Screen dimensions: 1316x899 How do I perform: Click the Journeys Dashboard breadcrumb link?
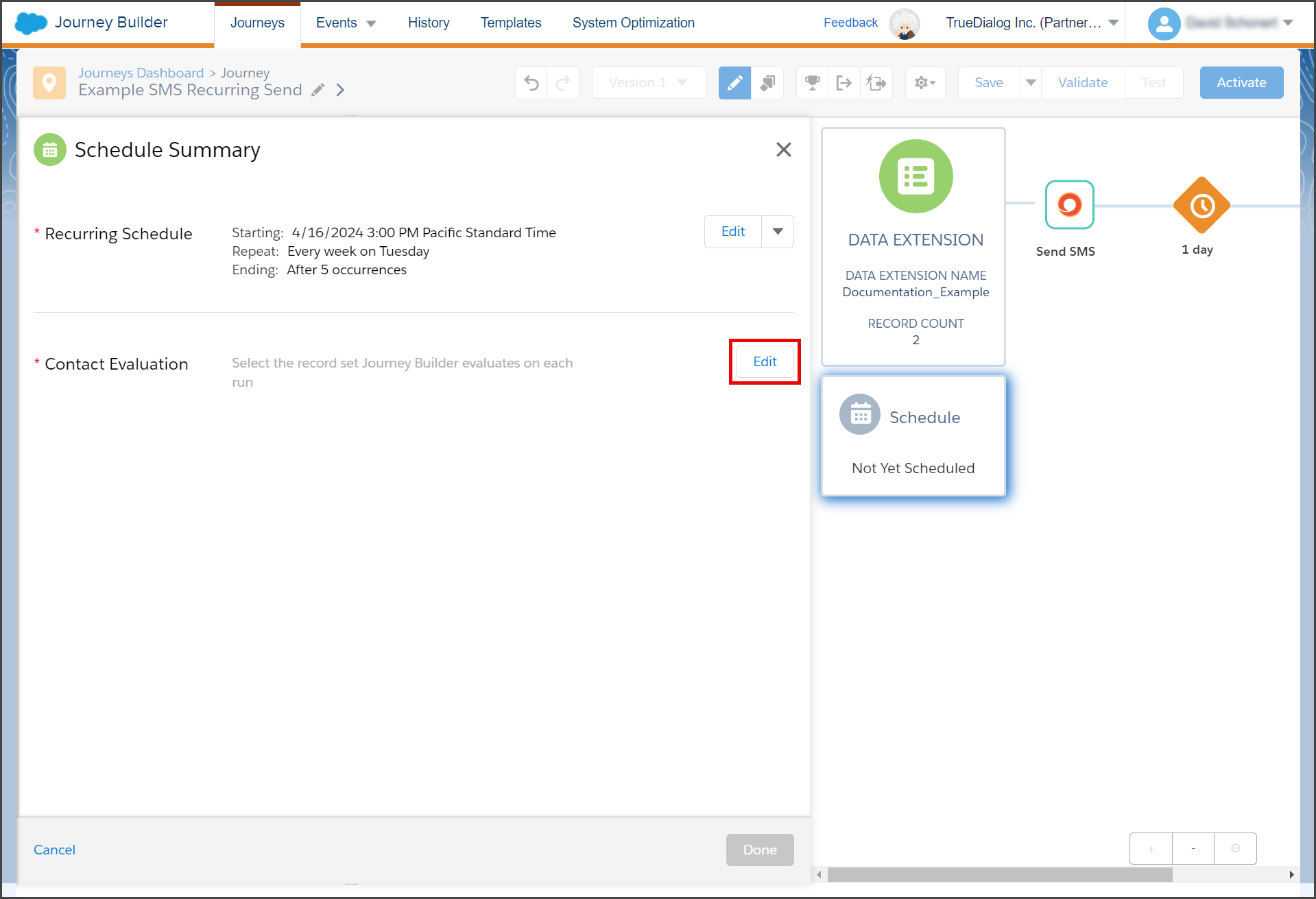(x=141, y=73)
